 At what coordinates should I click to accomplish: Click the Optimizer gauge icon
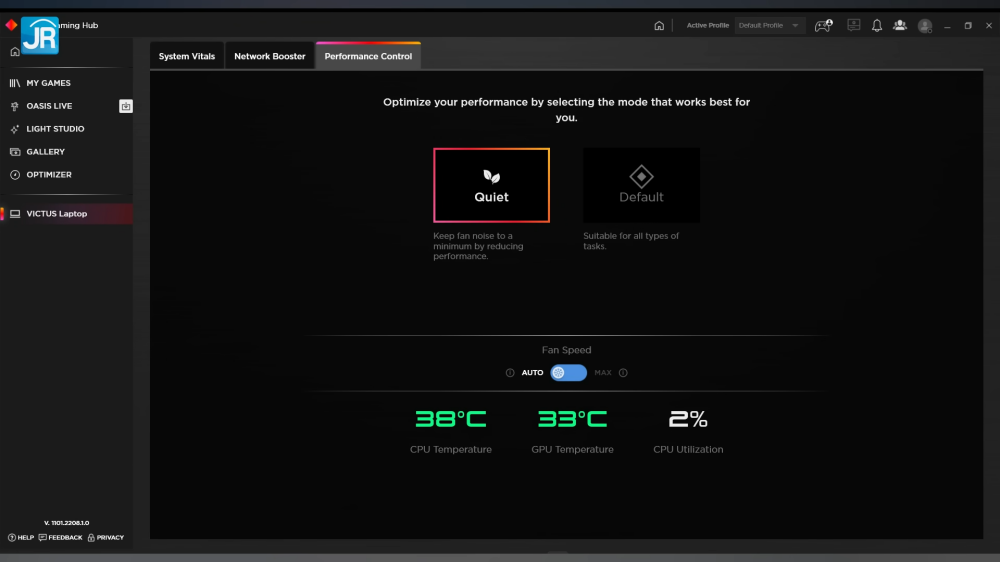click(15, 175)
